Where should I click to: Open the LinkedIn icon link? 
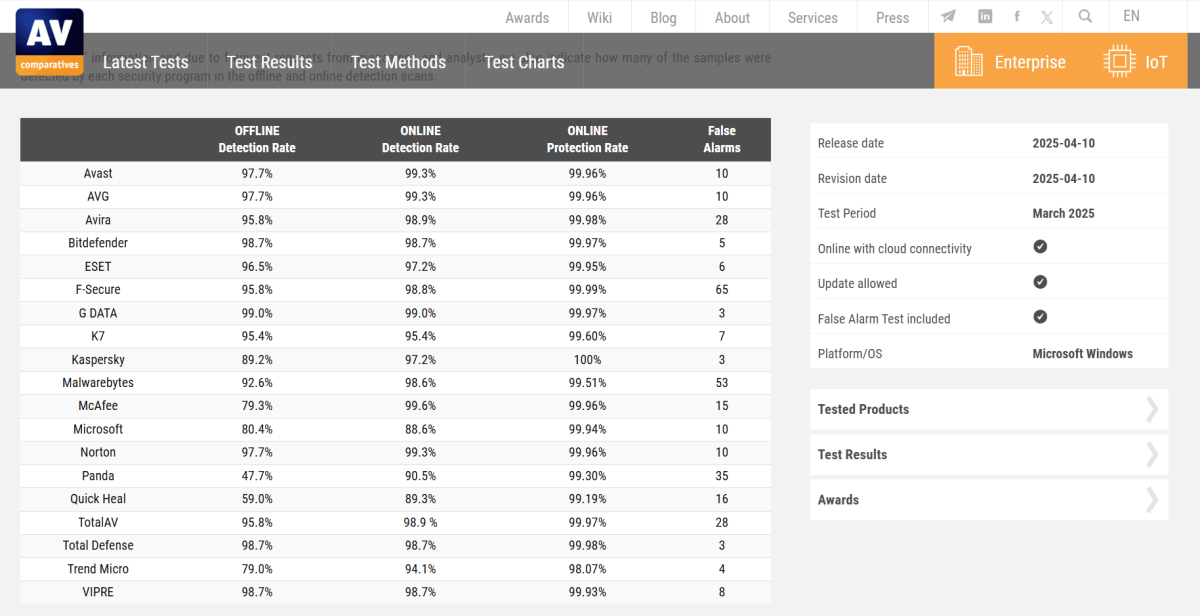tap(985, 17)
